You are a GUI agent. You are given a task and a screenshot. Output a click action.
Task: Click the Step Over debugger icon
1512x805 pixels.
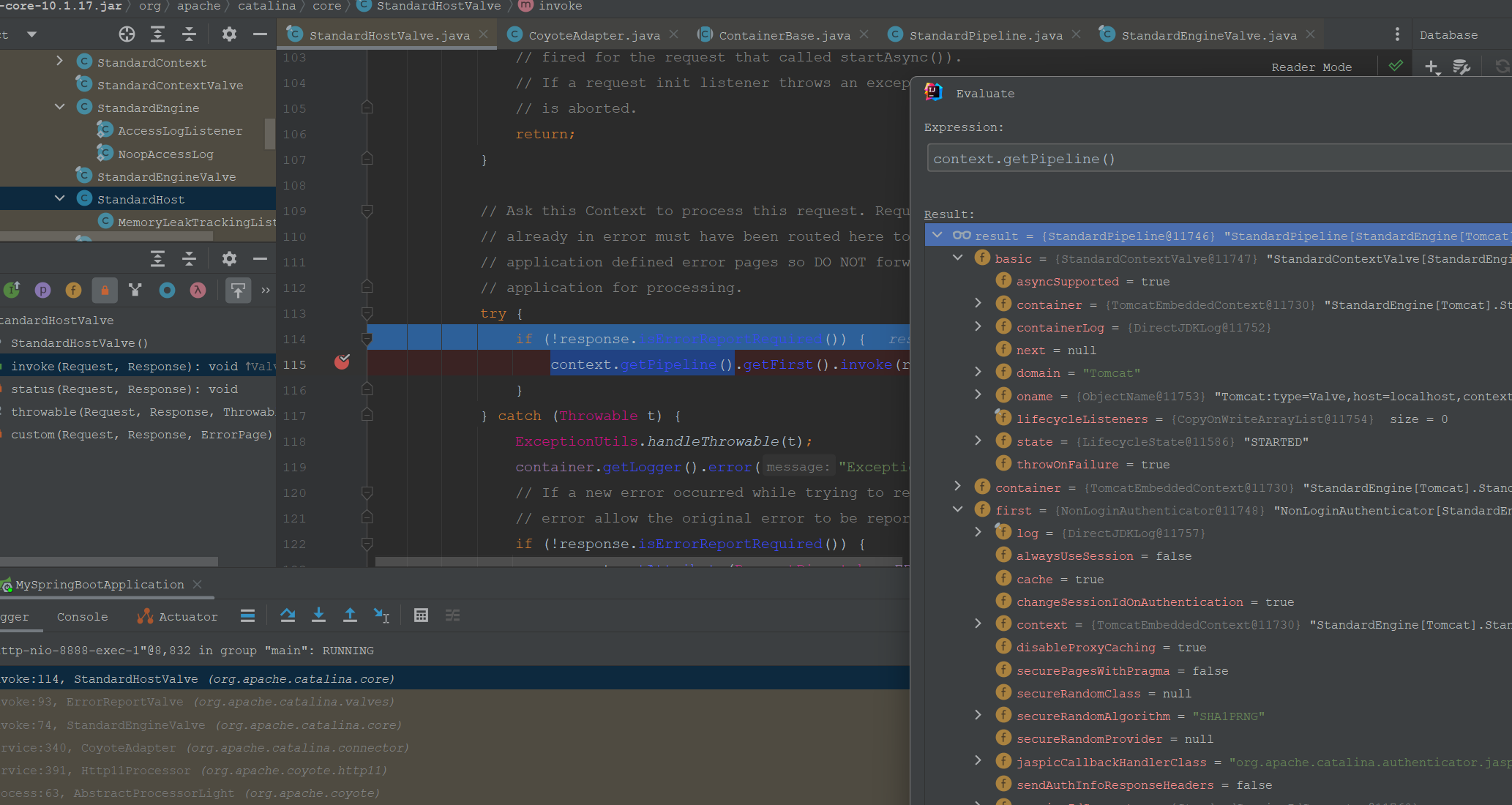pos(288,615)
